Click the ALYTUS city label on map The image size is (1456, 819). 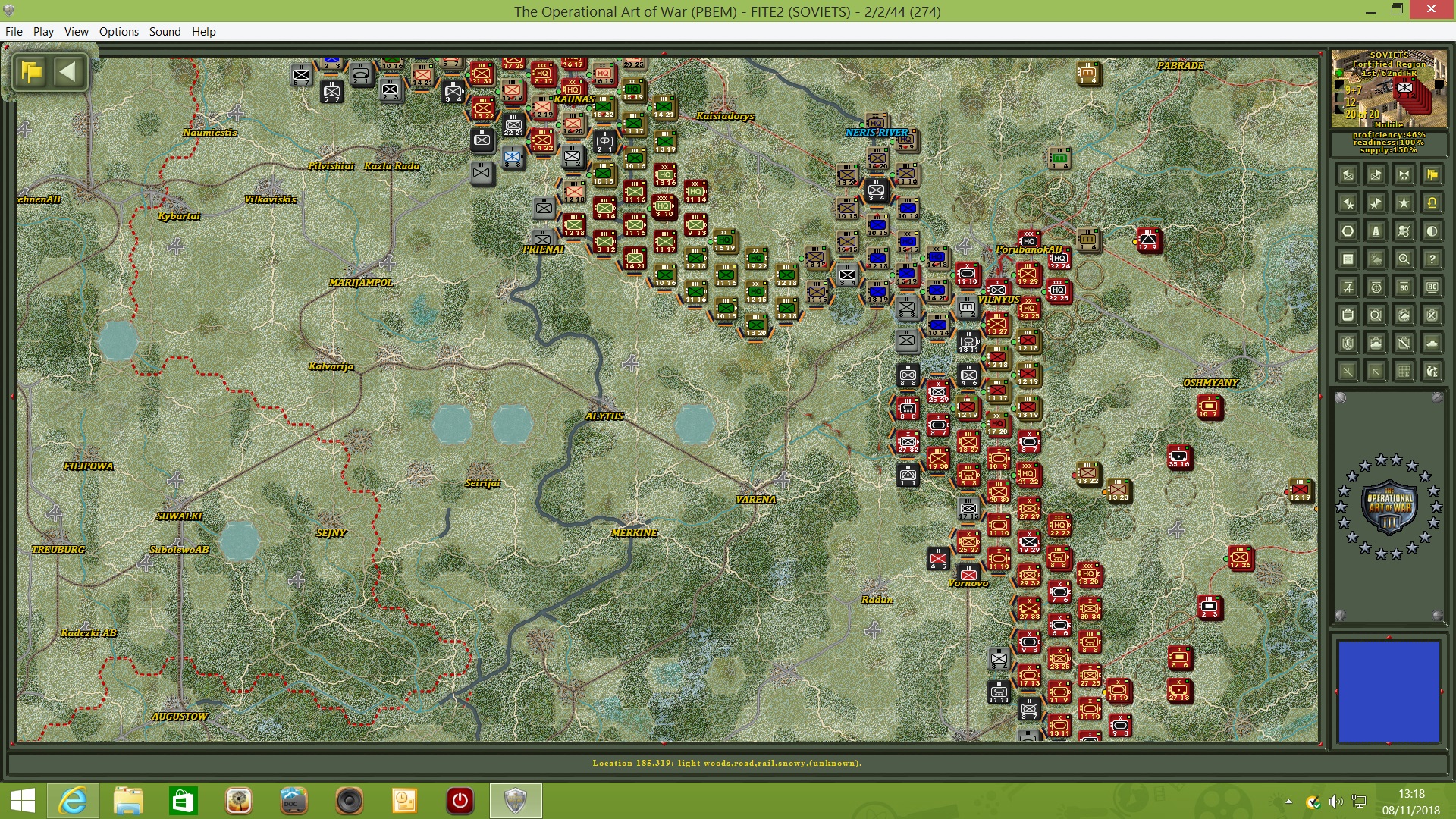pos(604,416)
